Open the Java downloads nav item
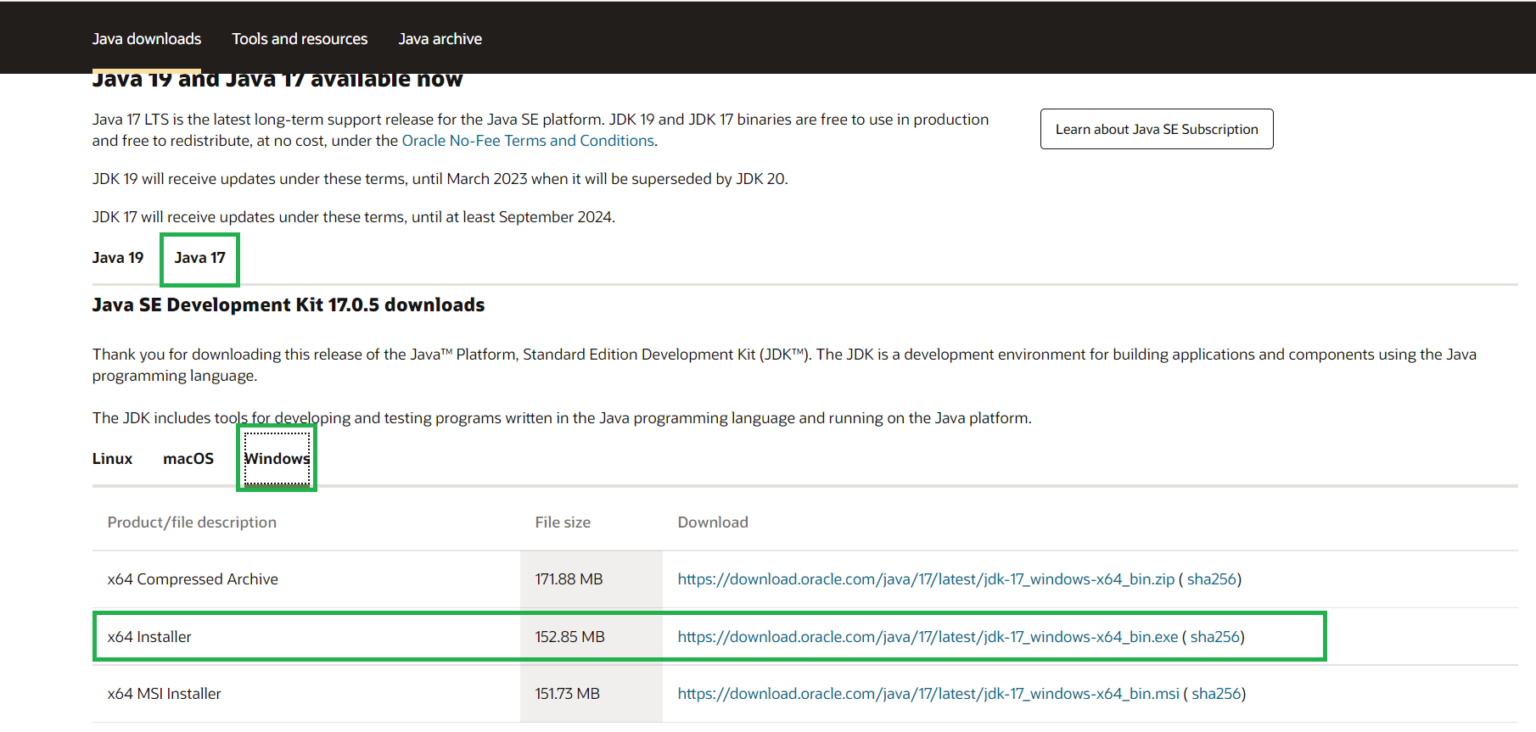Viewport: 1536px width, 732px height. 146,39
